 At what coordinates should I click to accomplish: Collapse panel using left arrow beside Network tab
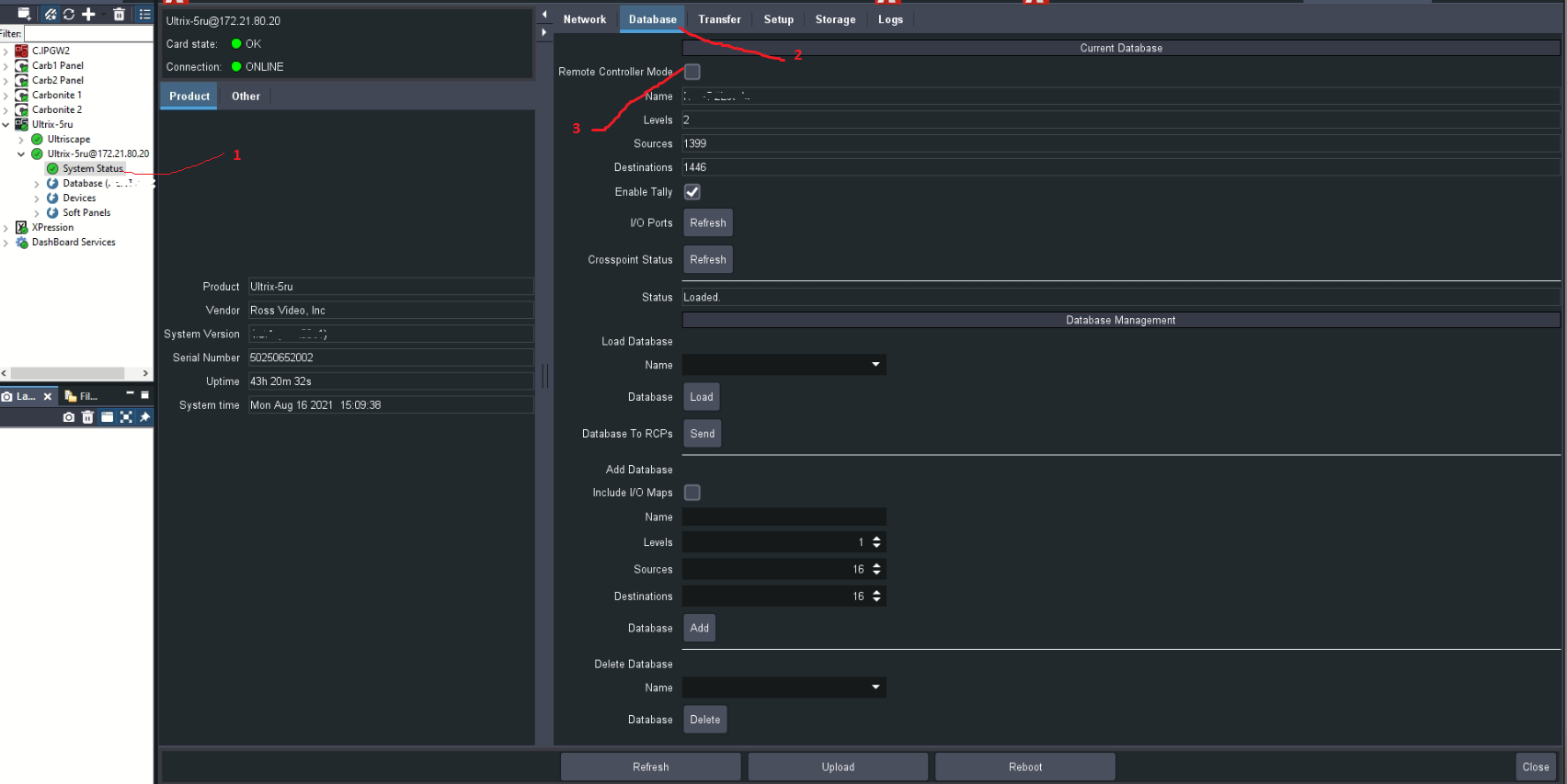pos(544,15)
